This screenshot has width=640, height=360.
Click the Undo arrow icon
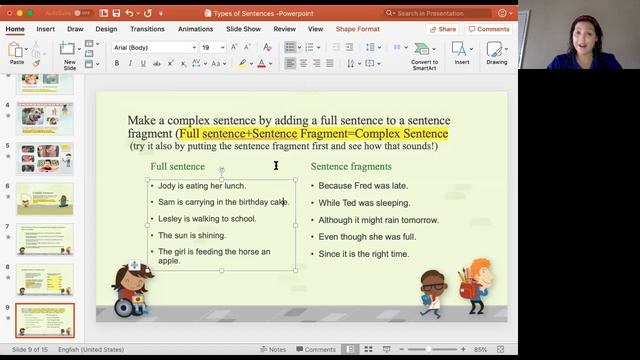tap(129, 13)
